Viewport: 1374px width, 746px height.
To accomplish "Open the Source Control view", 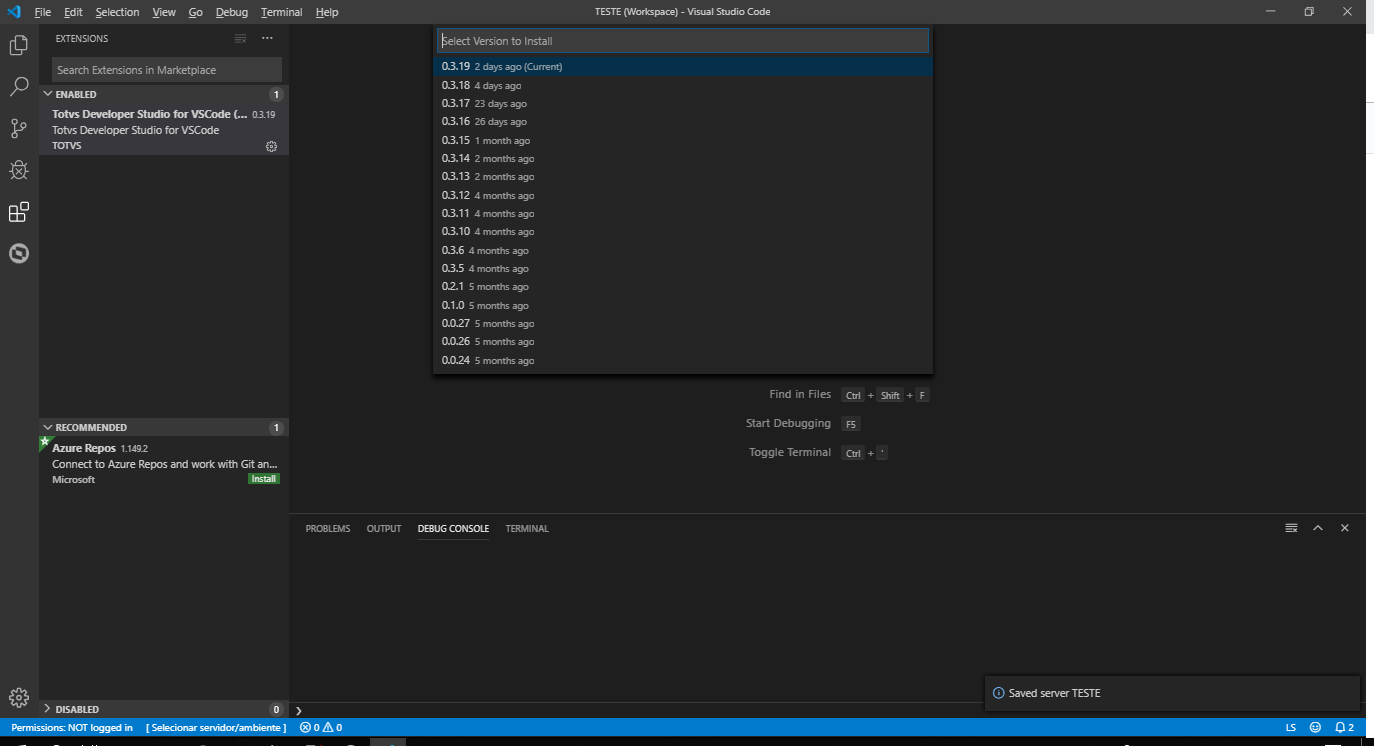I will (x=18, y=128).
